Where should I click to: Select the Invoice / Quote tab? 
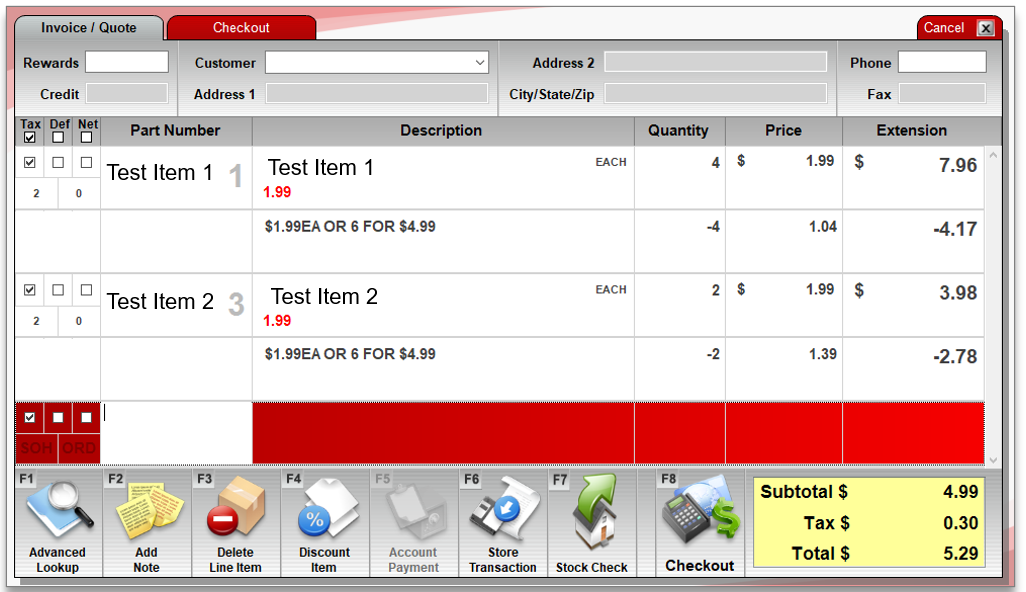coord(89,28)
